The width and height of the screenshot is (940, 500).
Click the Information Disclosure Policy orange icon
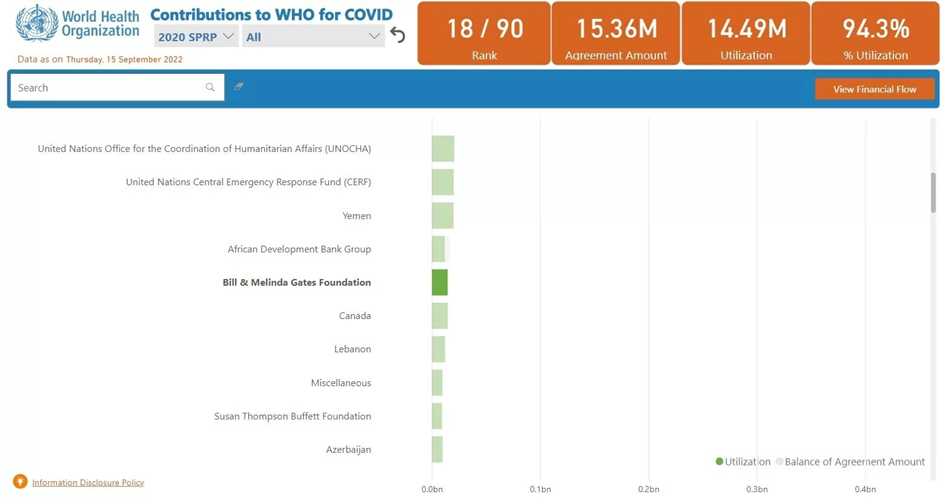(20, 482)
